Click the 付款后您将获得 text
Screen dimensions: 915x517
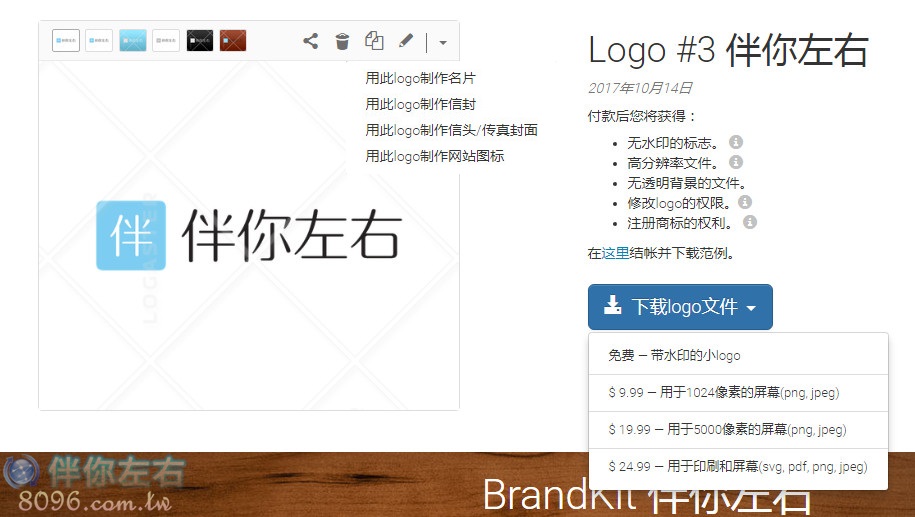(x=642, y=116)
